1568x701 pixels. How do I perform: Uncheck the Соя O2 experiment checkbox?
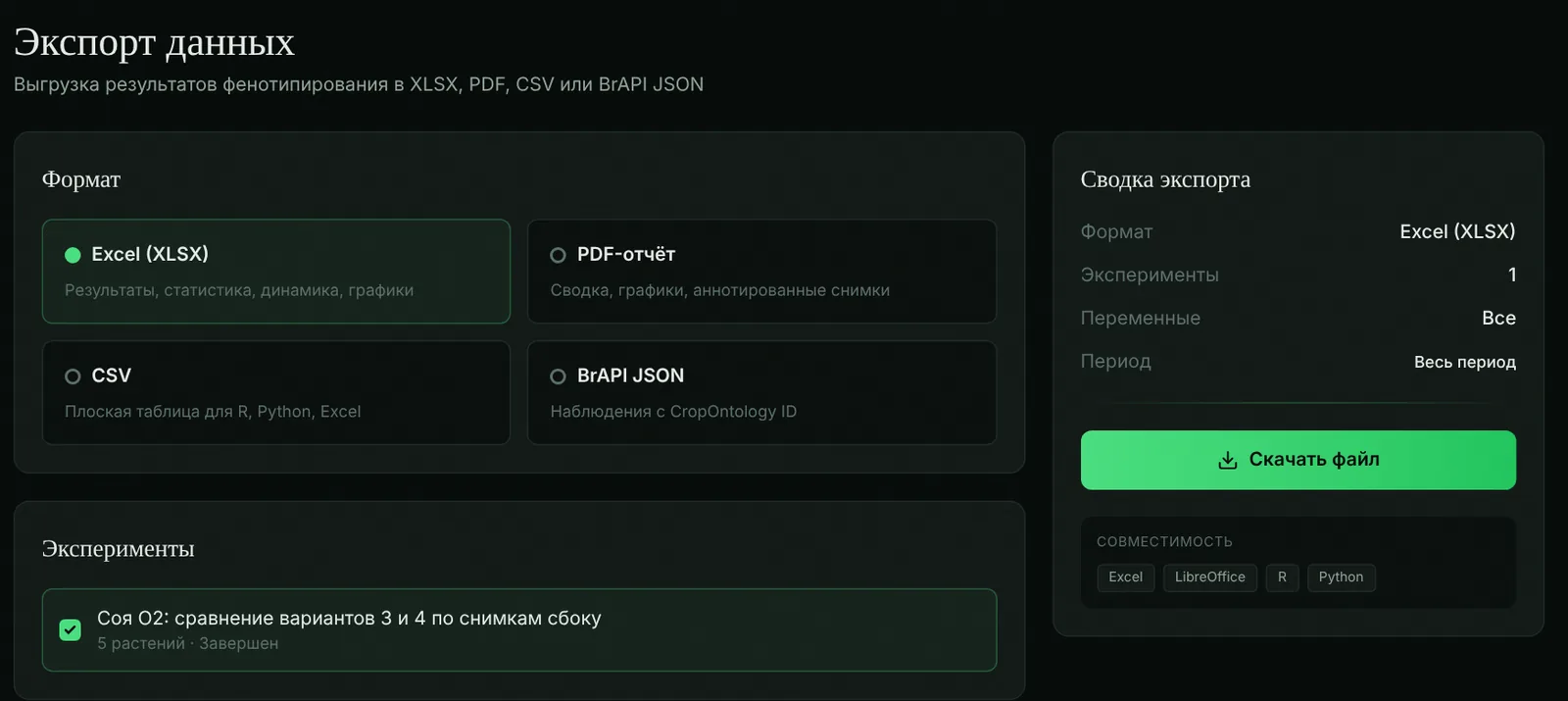(71, 629)
